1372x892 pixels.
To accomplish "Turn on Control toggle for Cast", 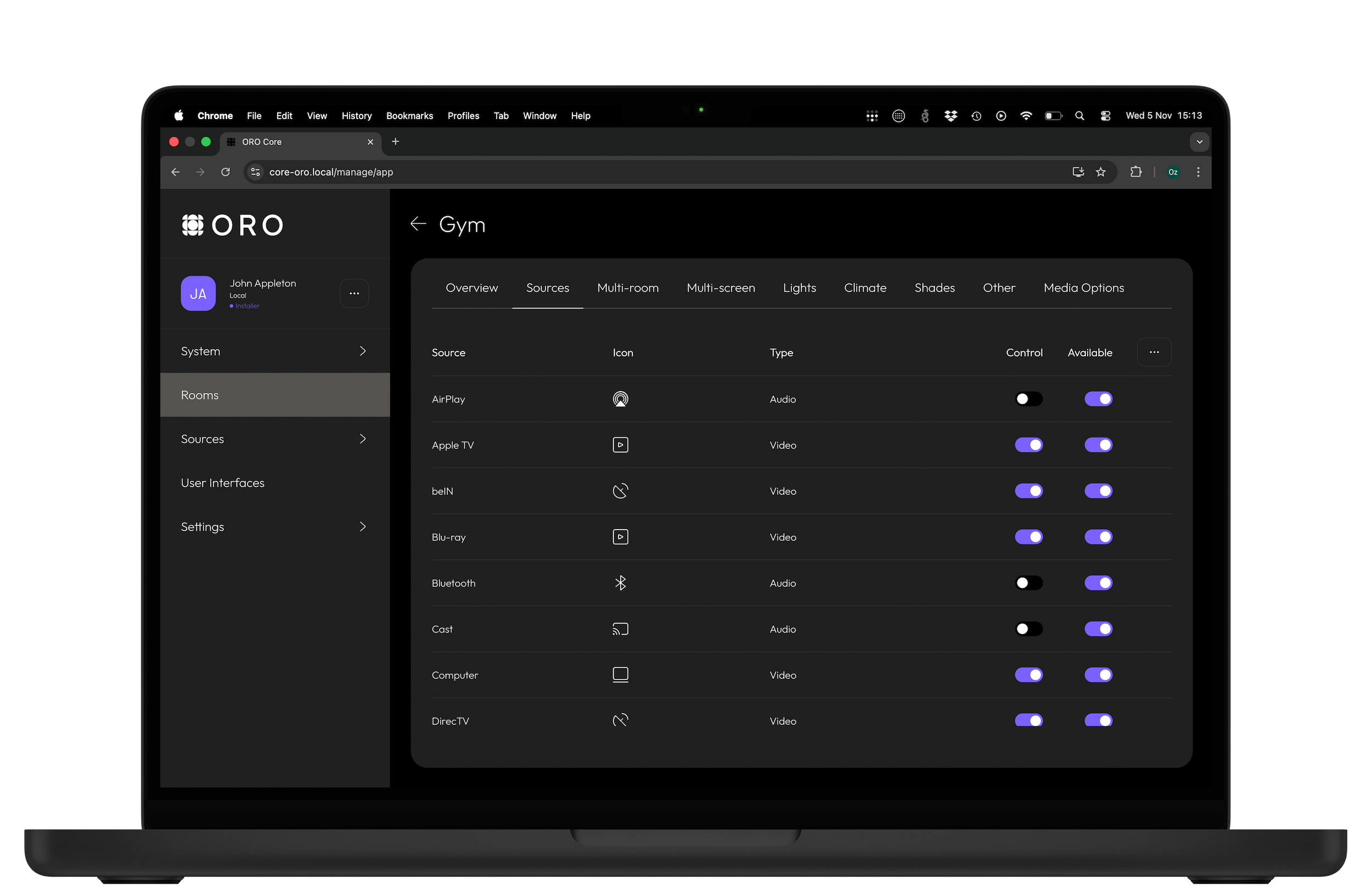I will point(1028,629).
